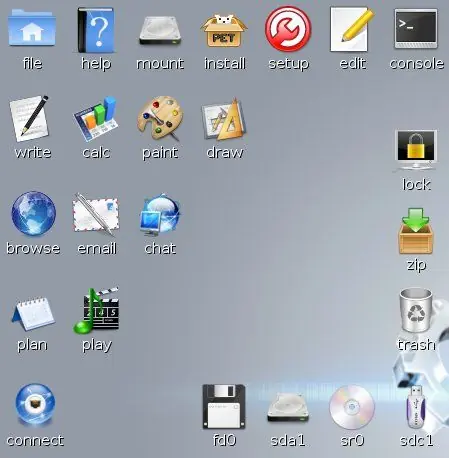This screenshot has width=449, height=458.
Task: Open the zip archiver icon
Action: (416, 231)
